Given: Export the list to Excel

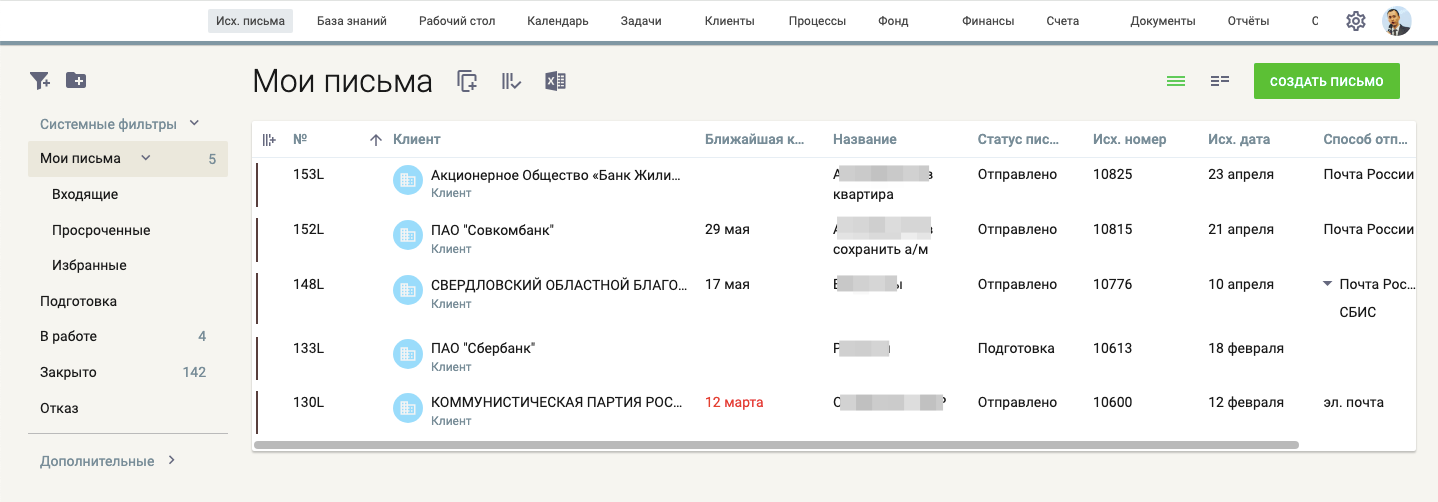Looking at the screenshot, I should 555,82.
